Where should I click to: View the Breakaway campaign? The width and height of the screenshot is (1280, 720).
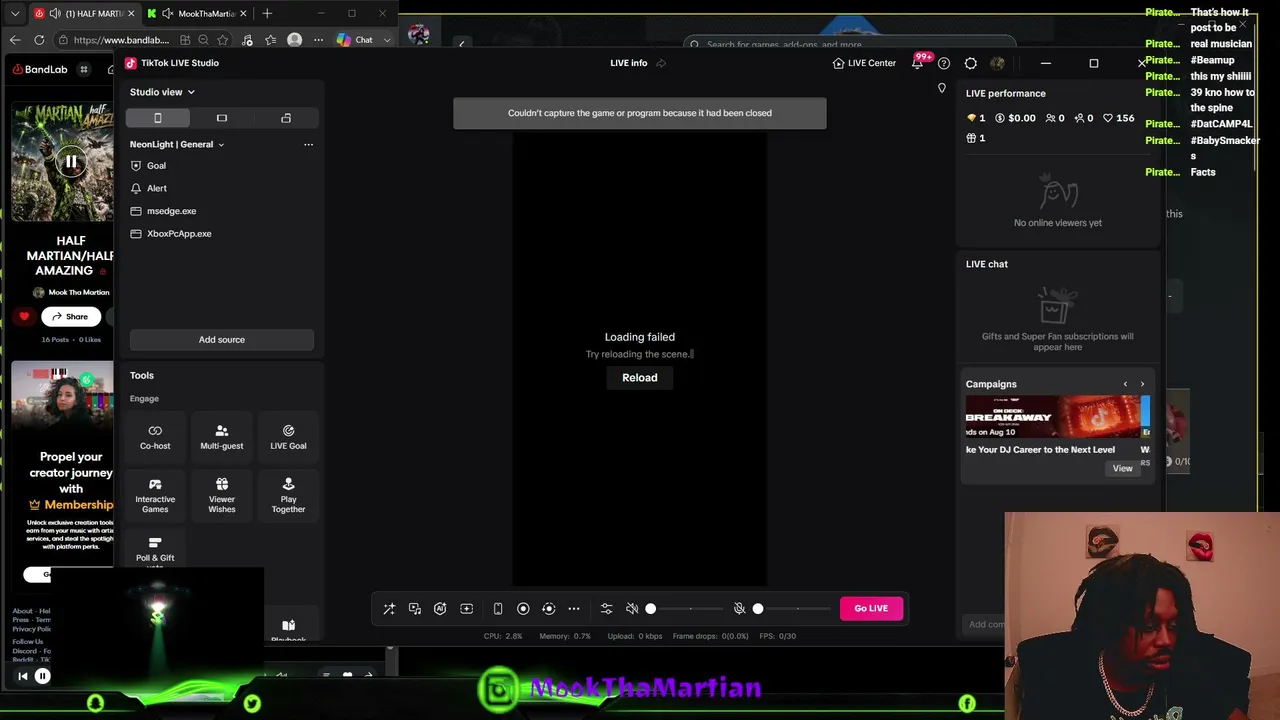[1123, 468]
